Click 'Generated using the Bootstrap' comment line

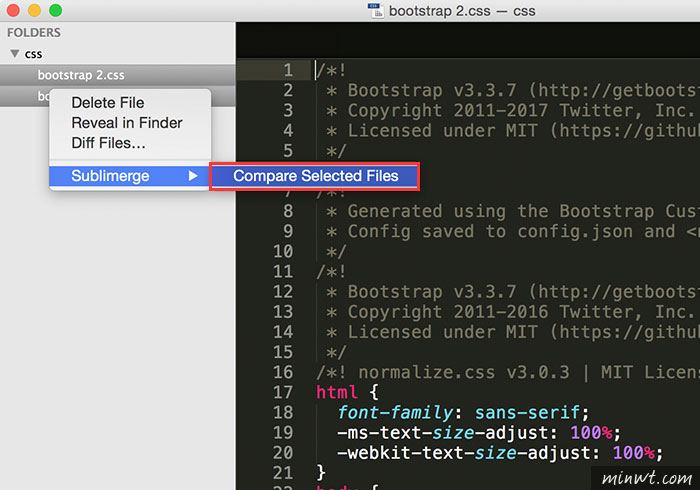click(x=512, y=211)
